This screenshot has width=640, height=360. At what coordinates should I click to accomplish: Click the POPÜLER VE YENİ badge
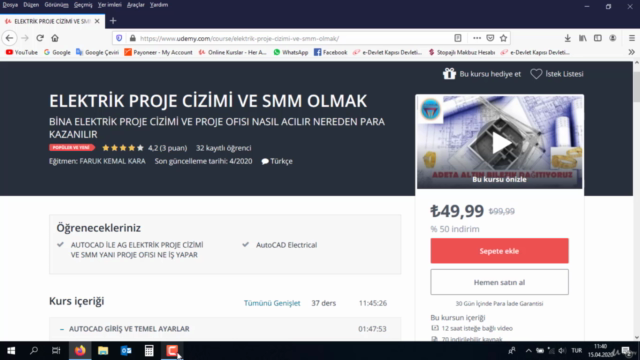pos(71,147)
